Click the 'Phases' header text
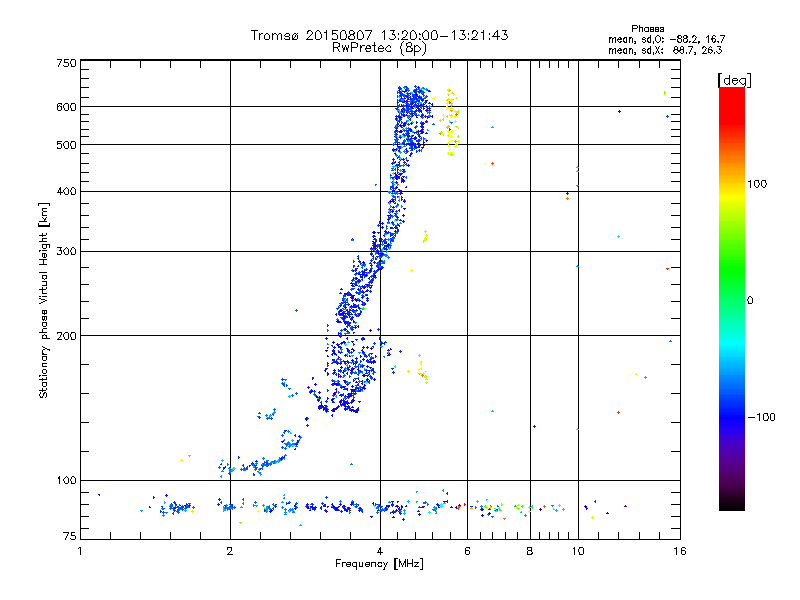This screenshot has height=600, width=800. pyautogui.click(x=647, y=29)
